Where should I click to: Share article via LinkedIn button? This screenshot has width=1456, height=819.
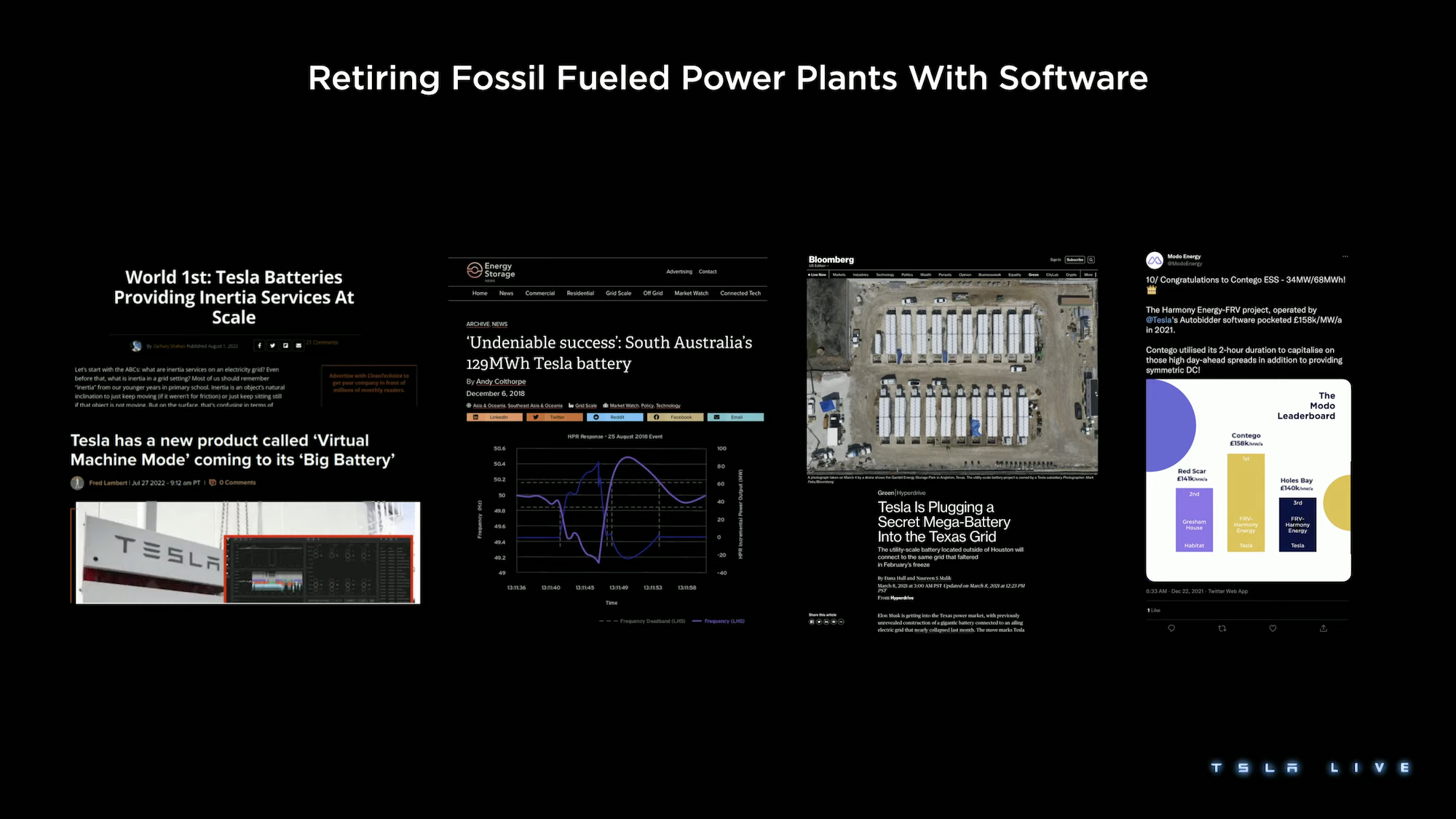tap(494, 417)
